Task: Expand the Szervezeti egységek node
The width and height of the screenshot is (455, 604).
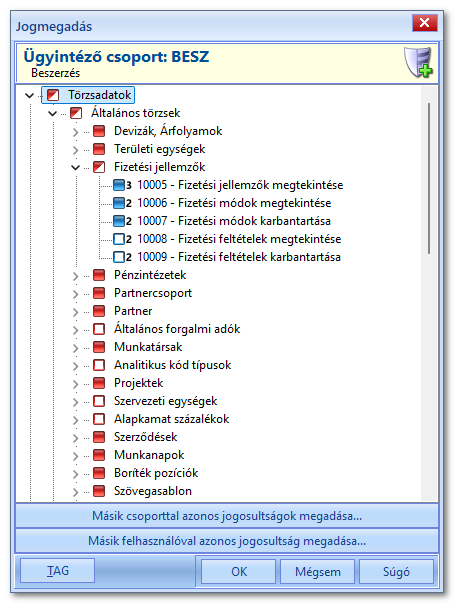Action: point(76,402)
